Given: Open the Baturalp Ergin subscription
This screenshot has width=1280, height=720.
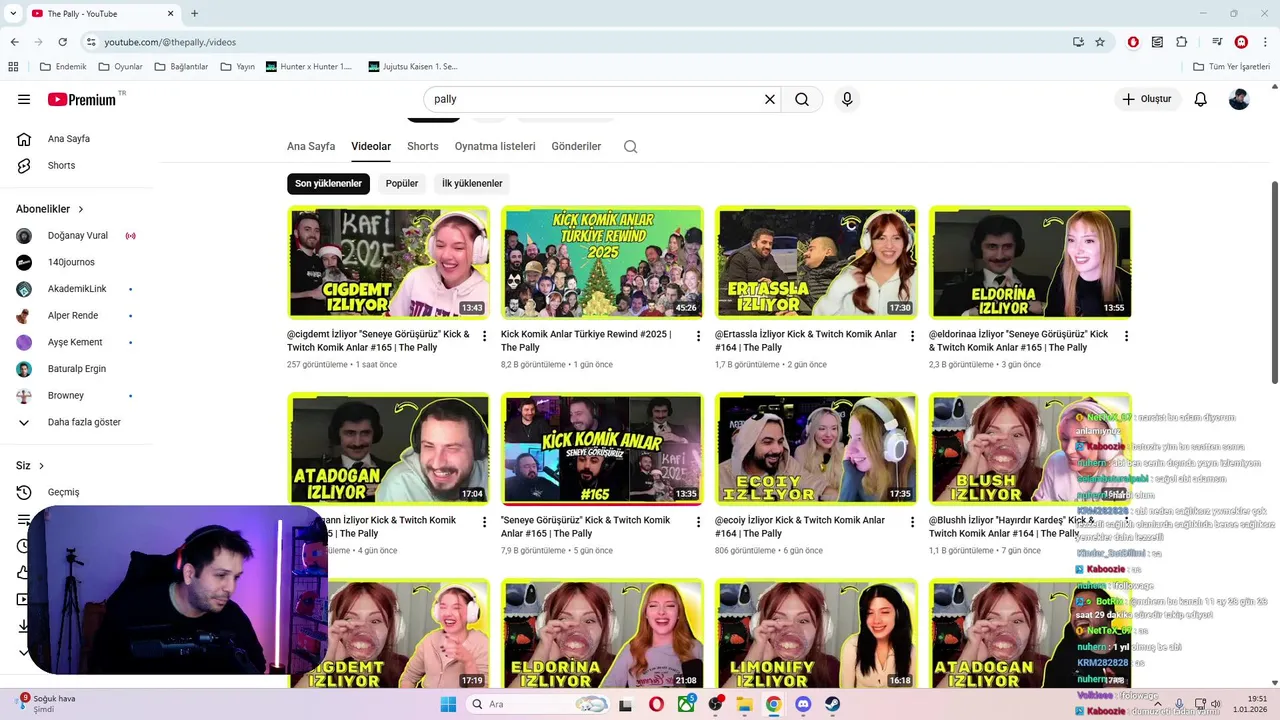Looking at the screenshot, I should pyautogui.click(x=77, y=369).
